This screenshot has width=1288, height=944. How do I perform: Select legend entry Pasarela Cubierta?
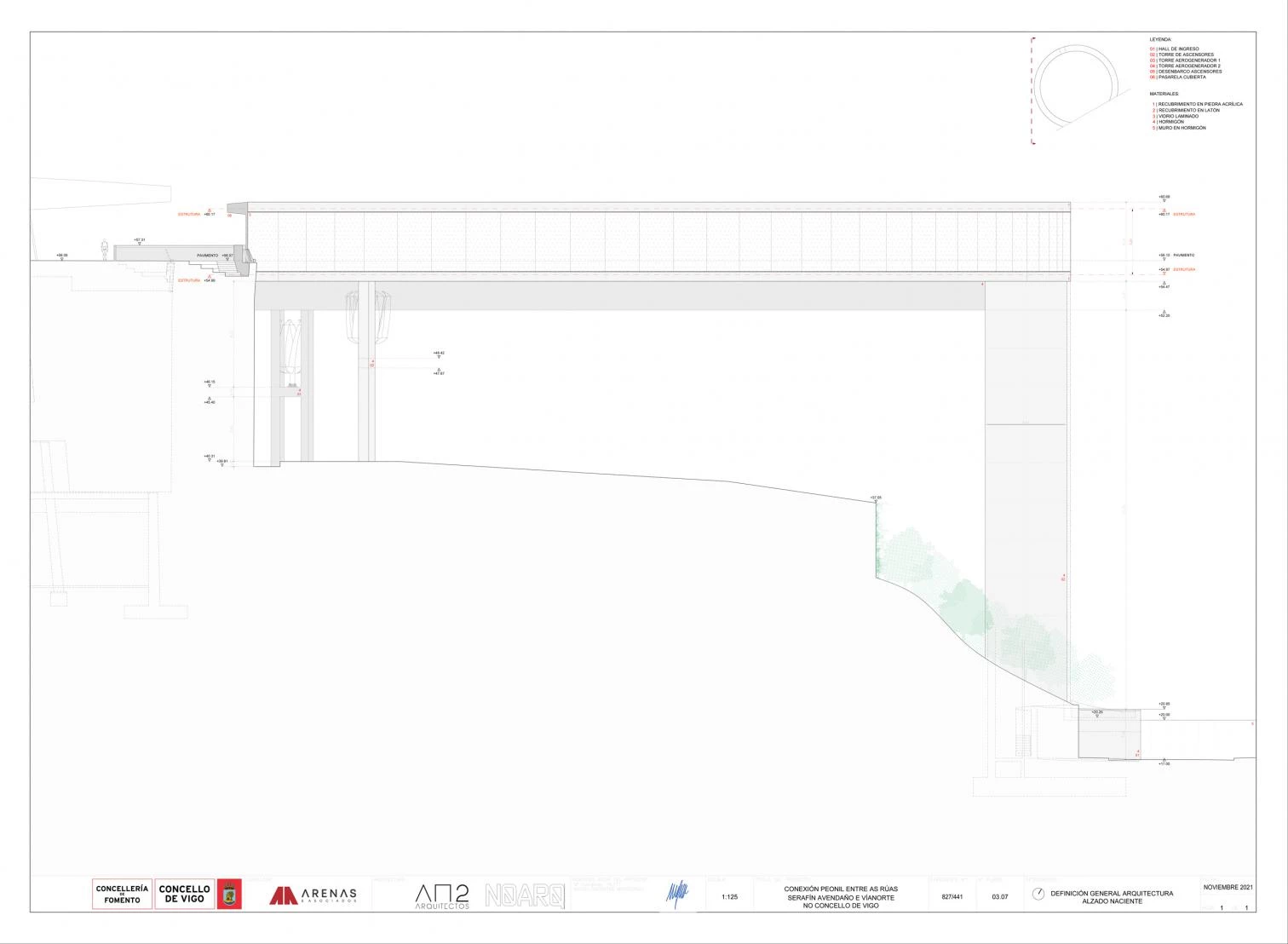coord(1177,78)
